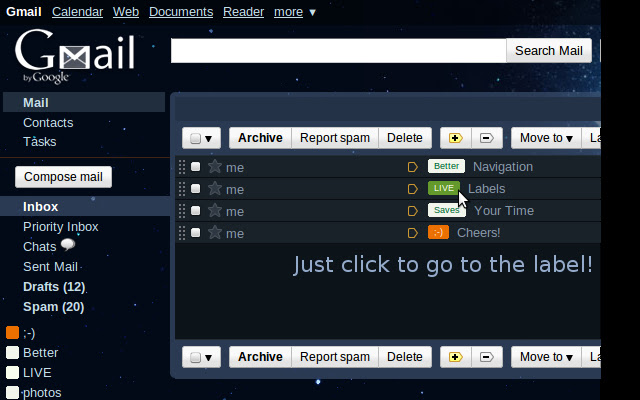Image resolution: width=640 pixels, height=400 pixels.
Task: Click the LIVE label color swatch in sidebar
Action: pos(13,373)
